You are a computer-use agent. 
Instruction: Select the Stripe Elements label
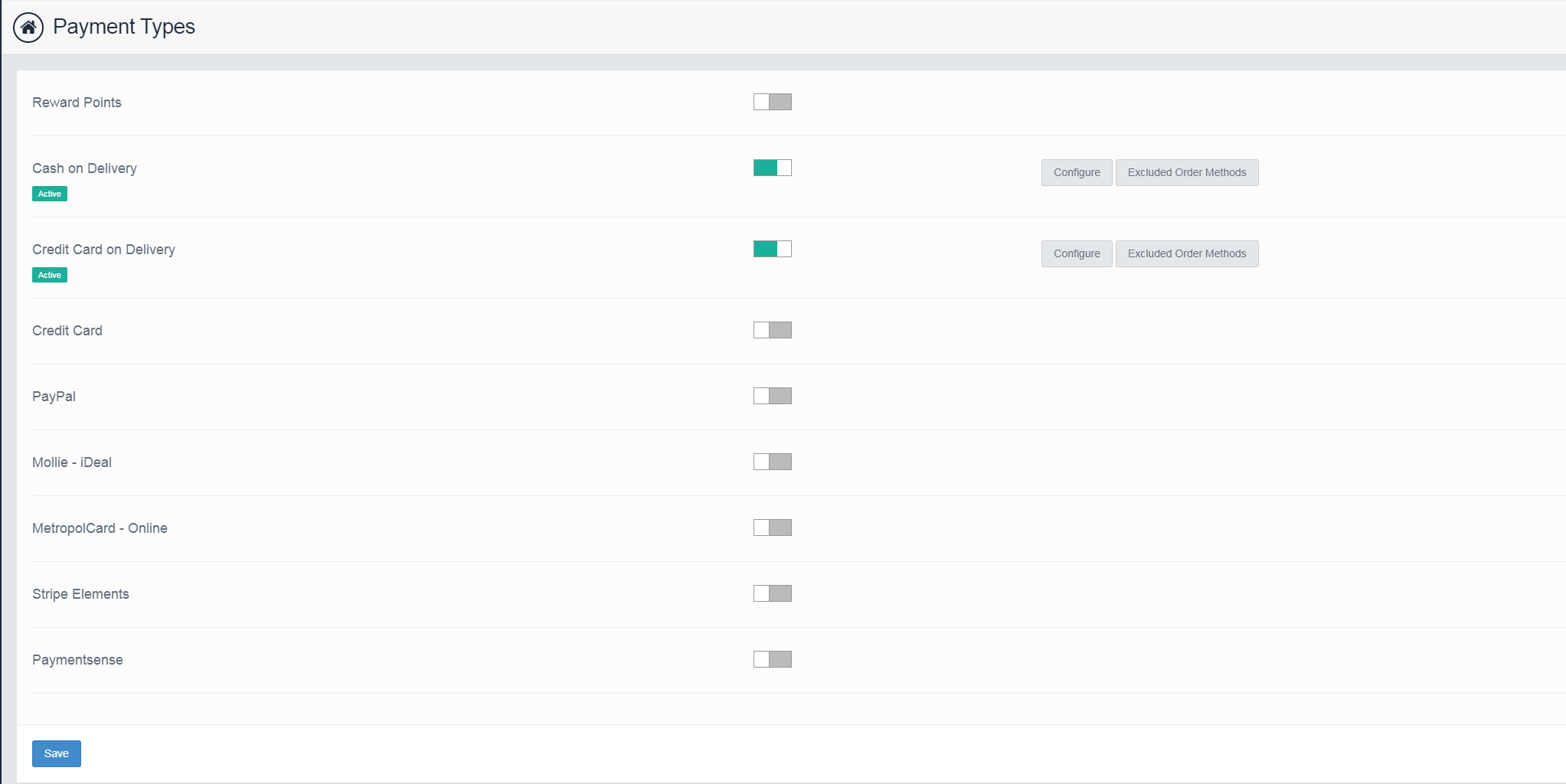point(80,594)
